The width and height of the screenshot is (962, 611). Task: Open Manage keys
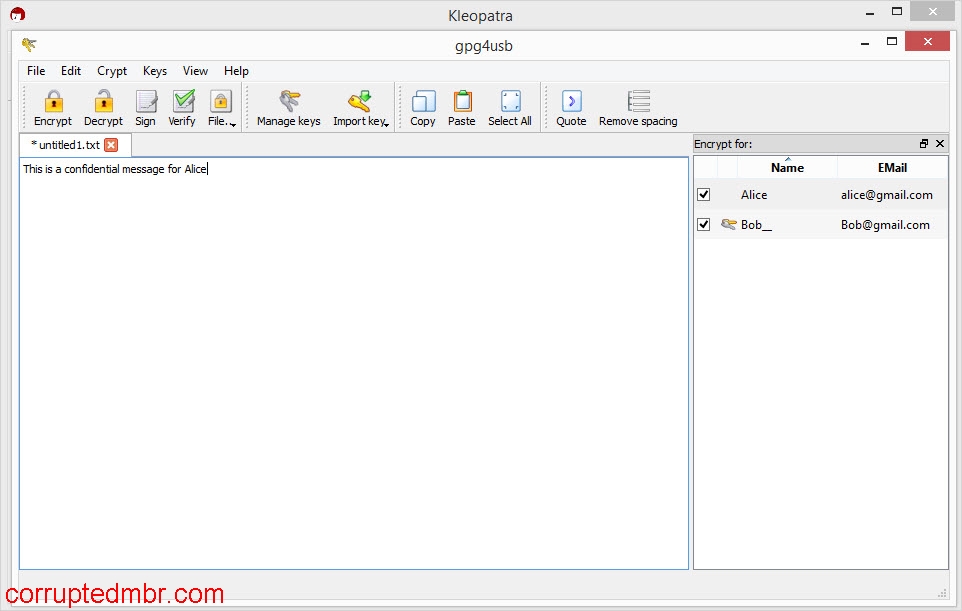288,105
